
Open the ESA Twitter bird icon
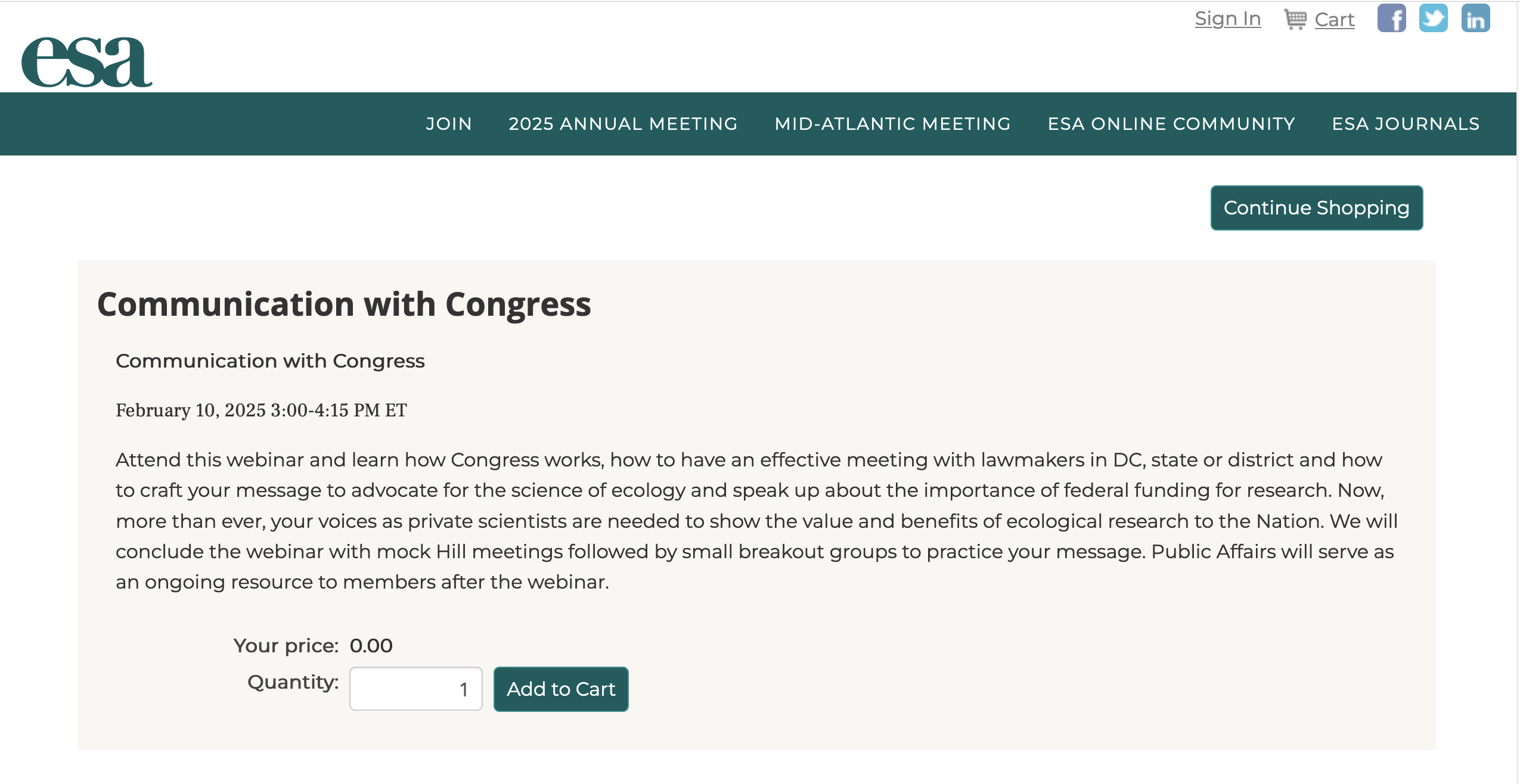[x=1434, y=18]
